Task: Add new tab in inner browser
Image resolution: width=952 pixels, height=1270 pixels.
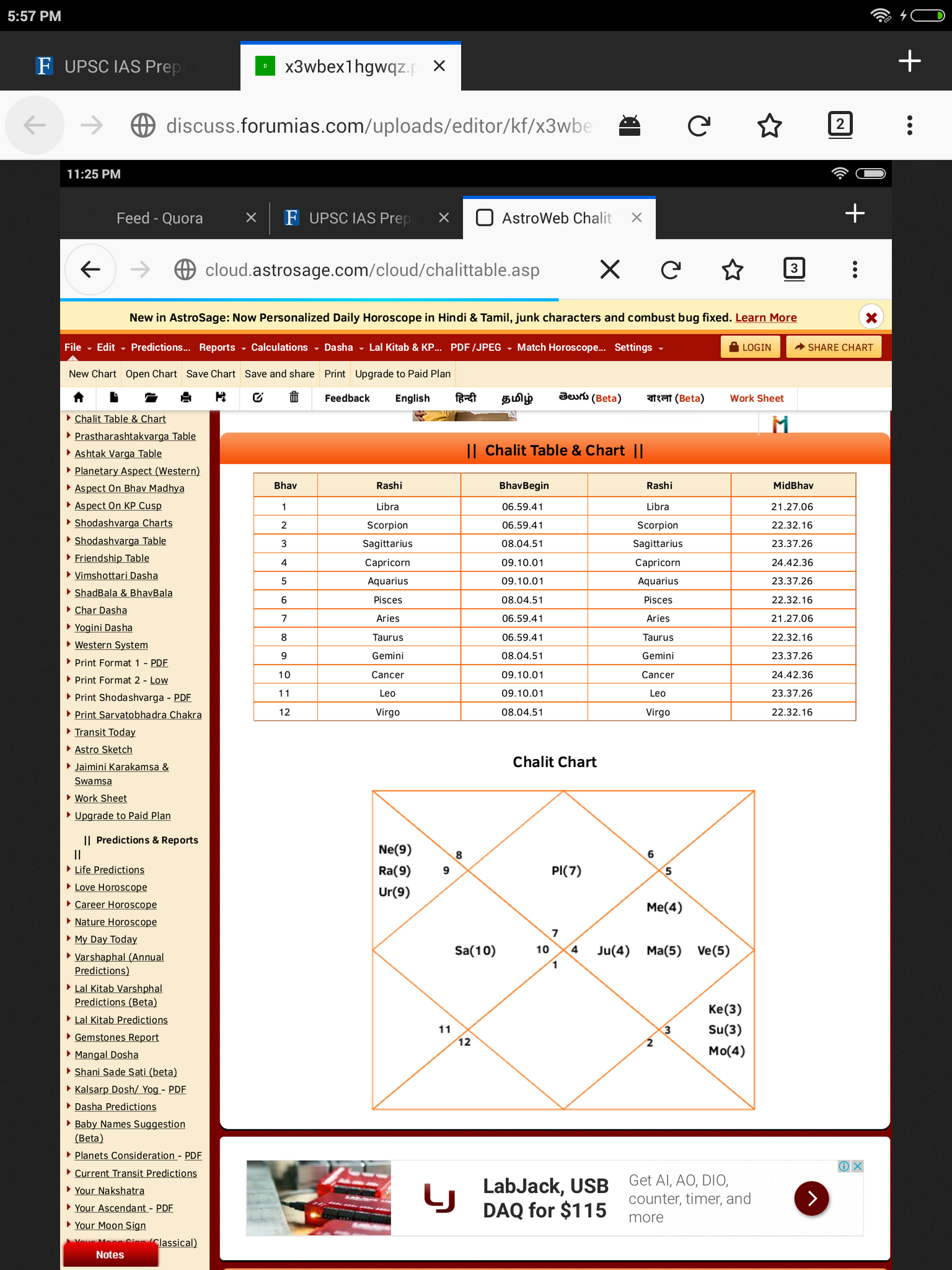Action: point(855,213)
